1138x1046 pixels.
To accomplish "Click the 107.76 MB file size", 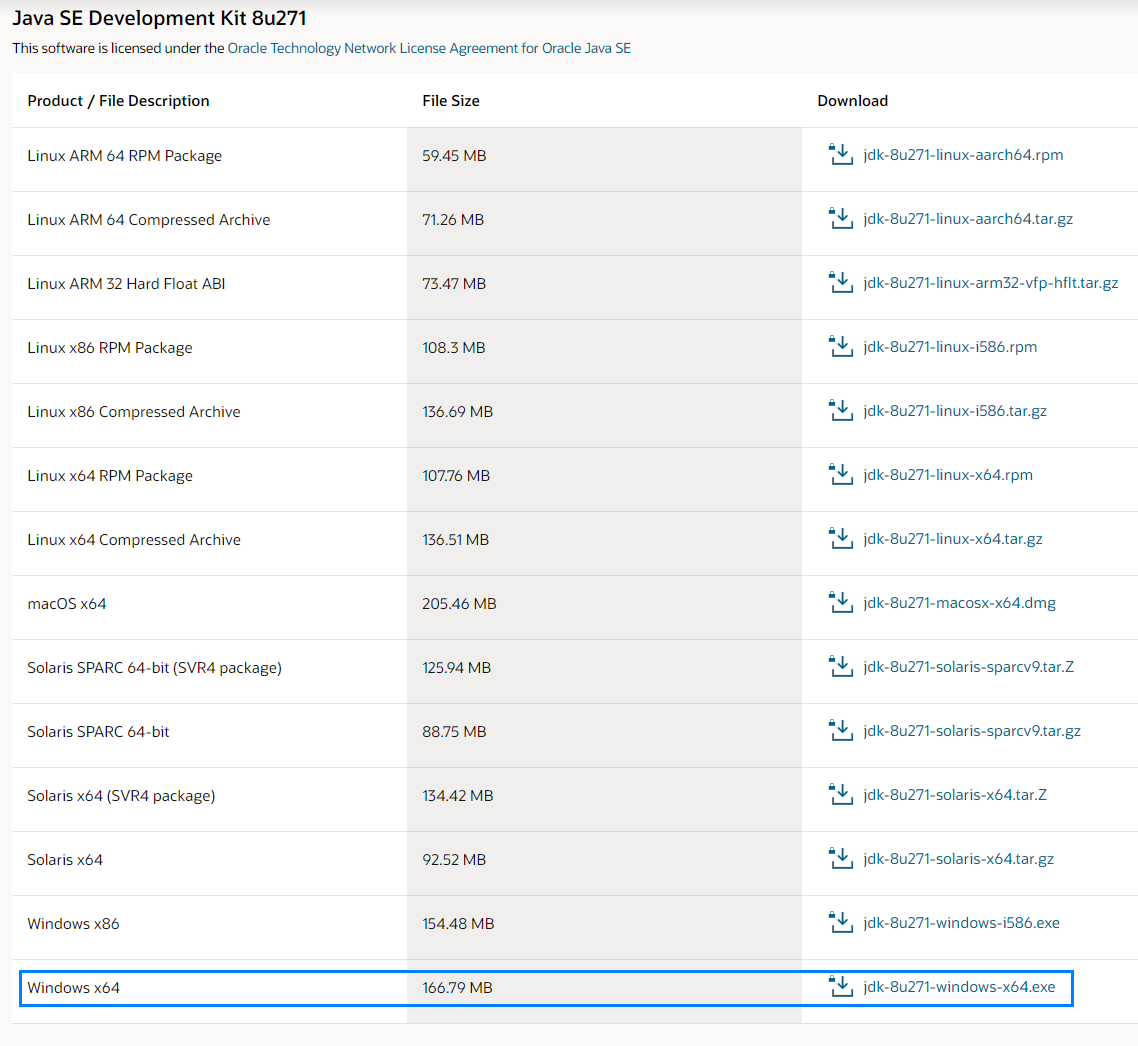I will 456,475.
